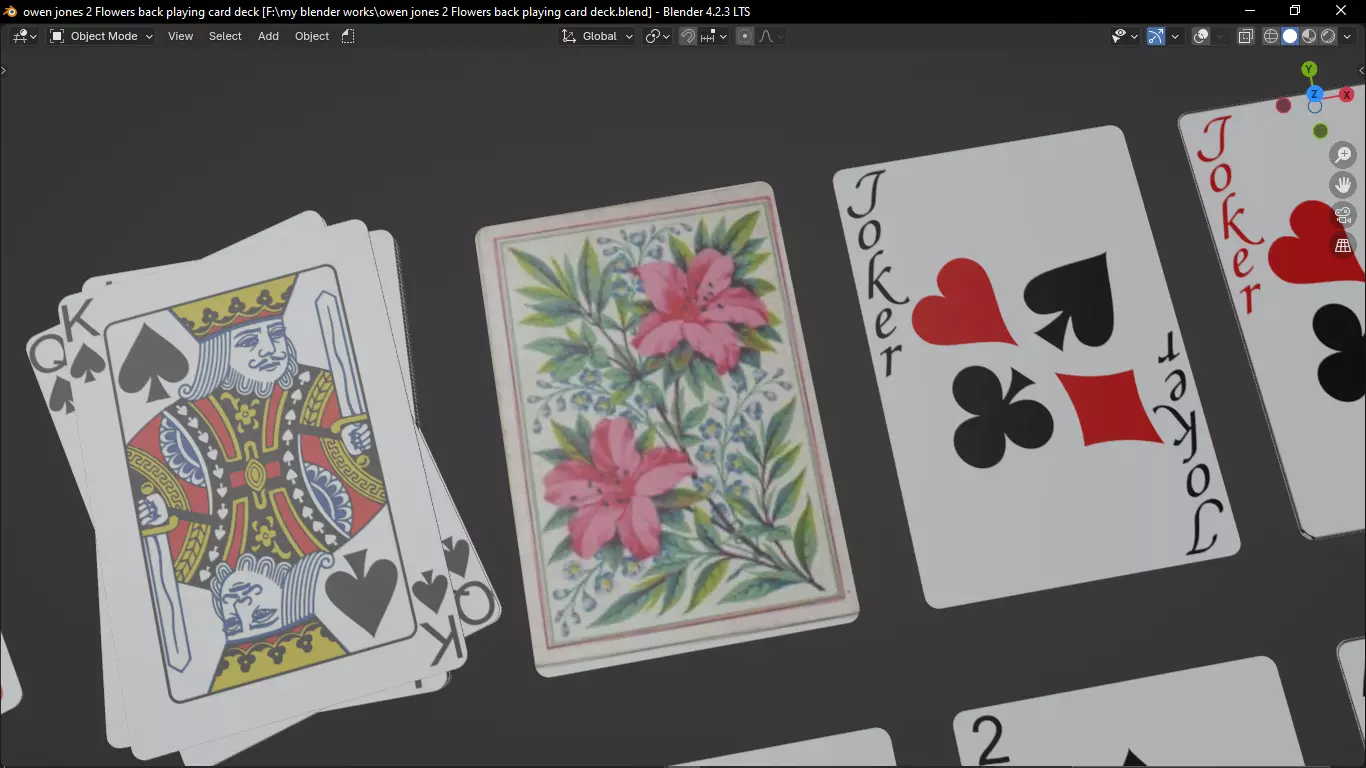Click the red X axis on gizmo
This screenshot has width=1366, height=768.
click(1346, 94)
